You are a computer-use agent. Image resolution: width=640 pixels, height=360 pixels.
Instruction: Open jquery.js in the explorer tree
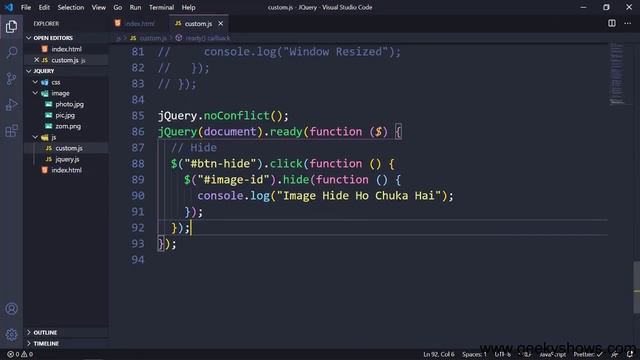(66, 159)
